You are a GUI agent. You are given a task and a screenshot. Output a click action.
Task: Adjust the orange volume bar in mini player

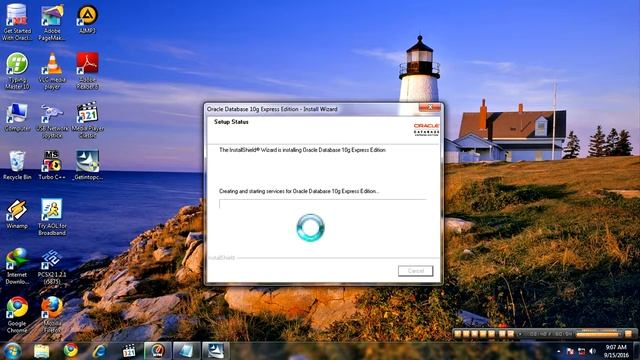pyautogui.click(x=598, y=334)
